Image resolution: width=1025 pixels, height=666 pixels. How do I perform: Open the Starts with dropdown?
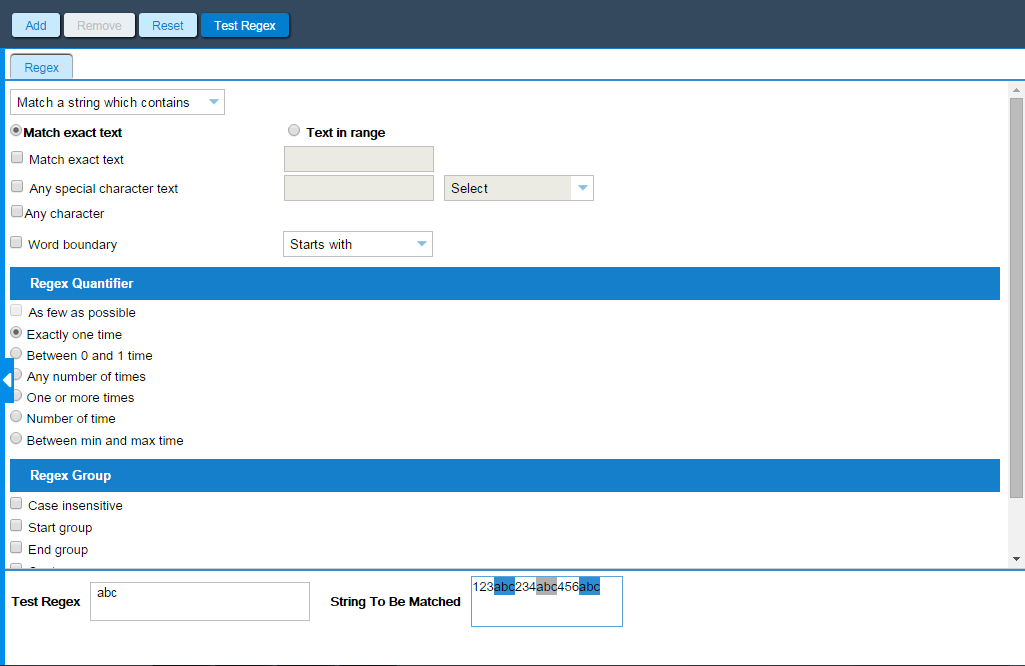coord(358,244)
